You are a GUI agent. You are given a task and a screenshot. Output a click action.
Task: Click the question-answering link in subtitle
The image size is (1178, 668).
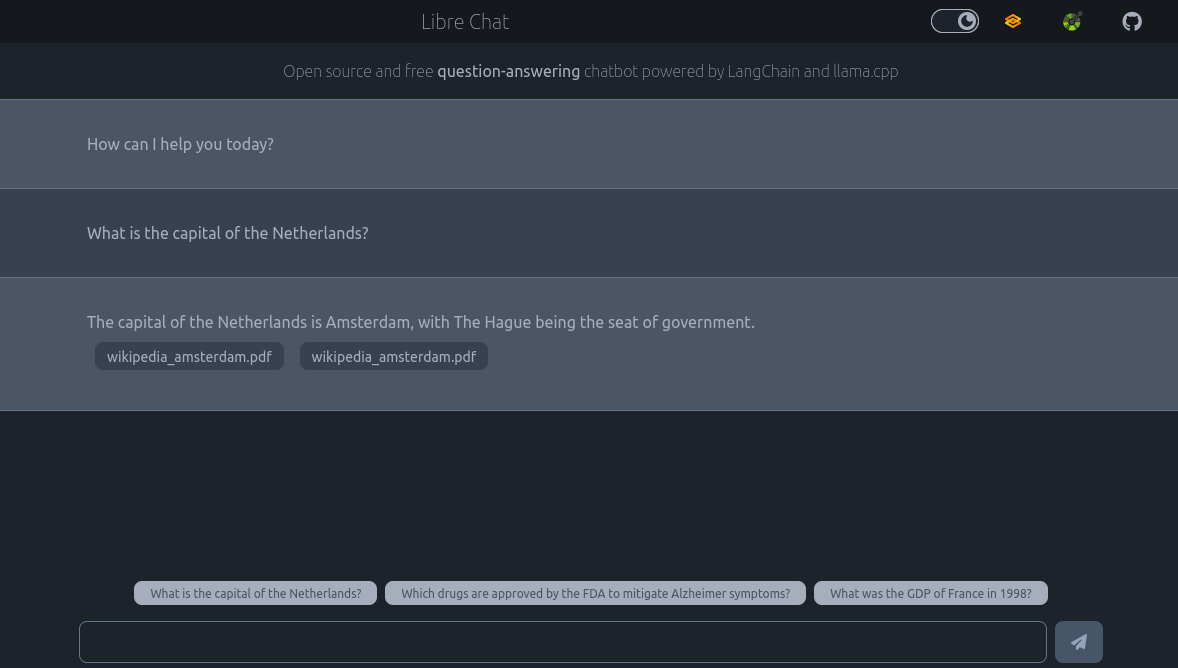pyautogui.click(x=508, y=71)
